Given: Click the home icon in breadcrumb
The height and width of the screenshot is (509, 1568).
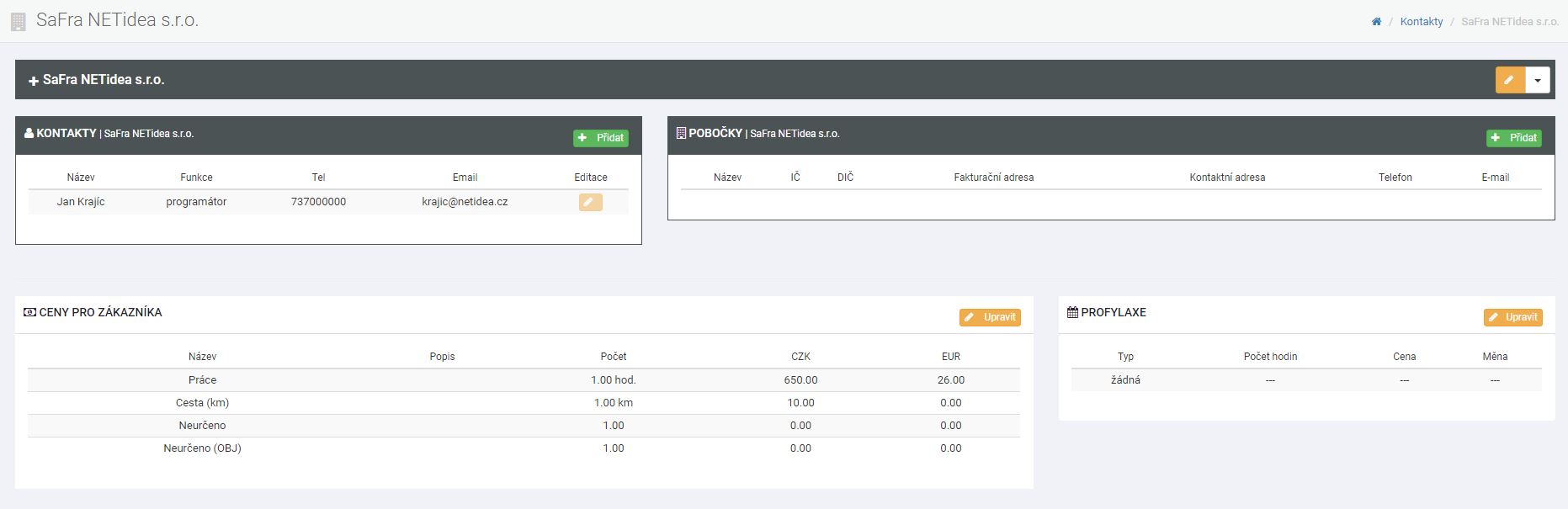Looking at the screenshot, I should (x=1376, y=22).
